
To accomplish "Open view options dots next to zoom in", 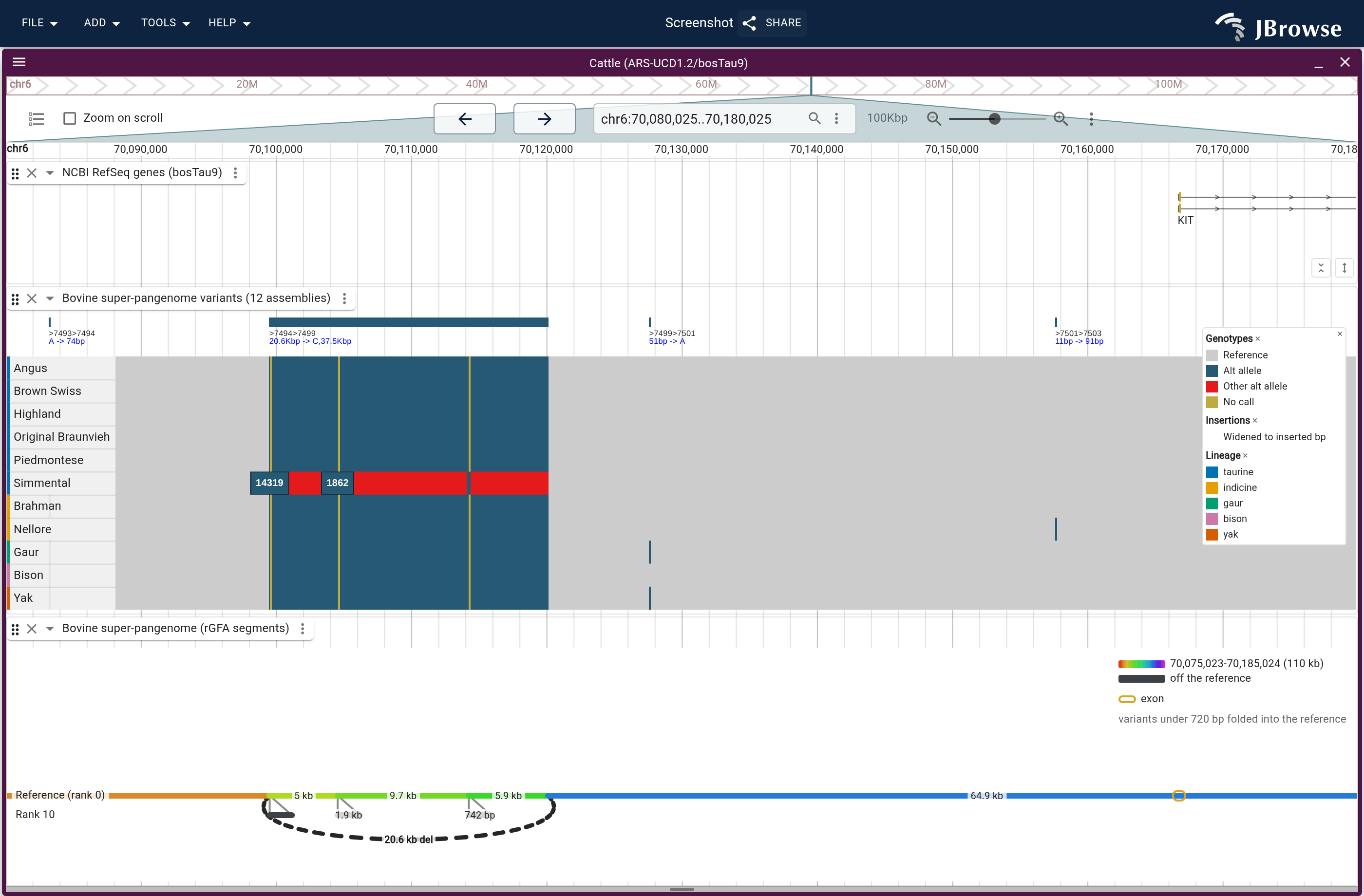I will click(1091, 119).
